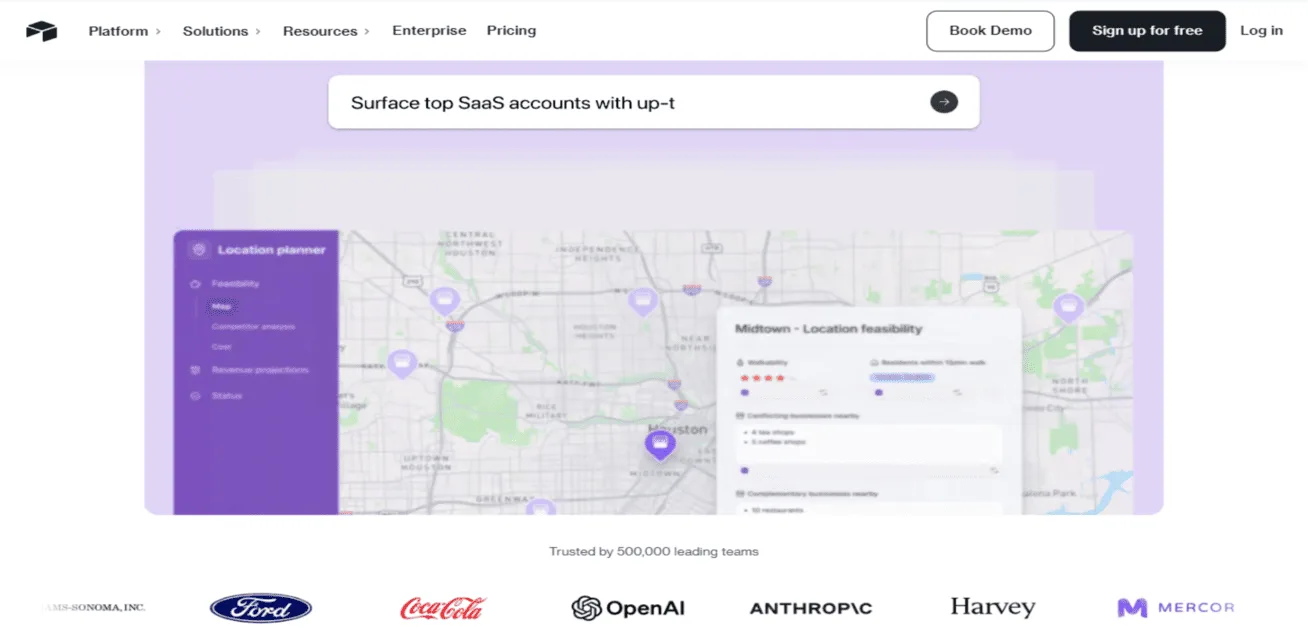Click the Book Demo button
1308x635 pixels.
coord(990,31)
